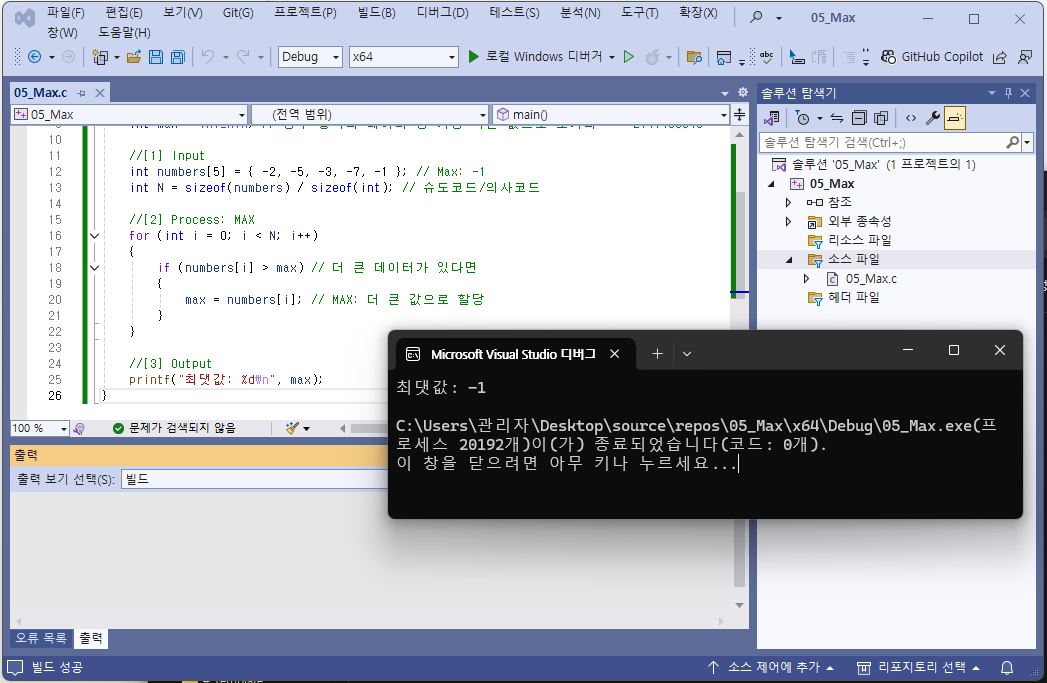Click Collapse All icon in Solution Explorer

click(x=859, y=118)
